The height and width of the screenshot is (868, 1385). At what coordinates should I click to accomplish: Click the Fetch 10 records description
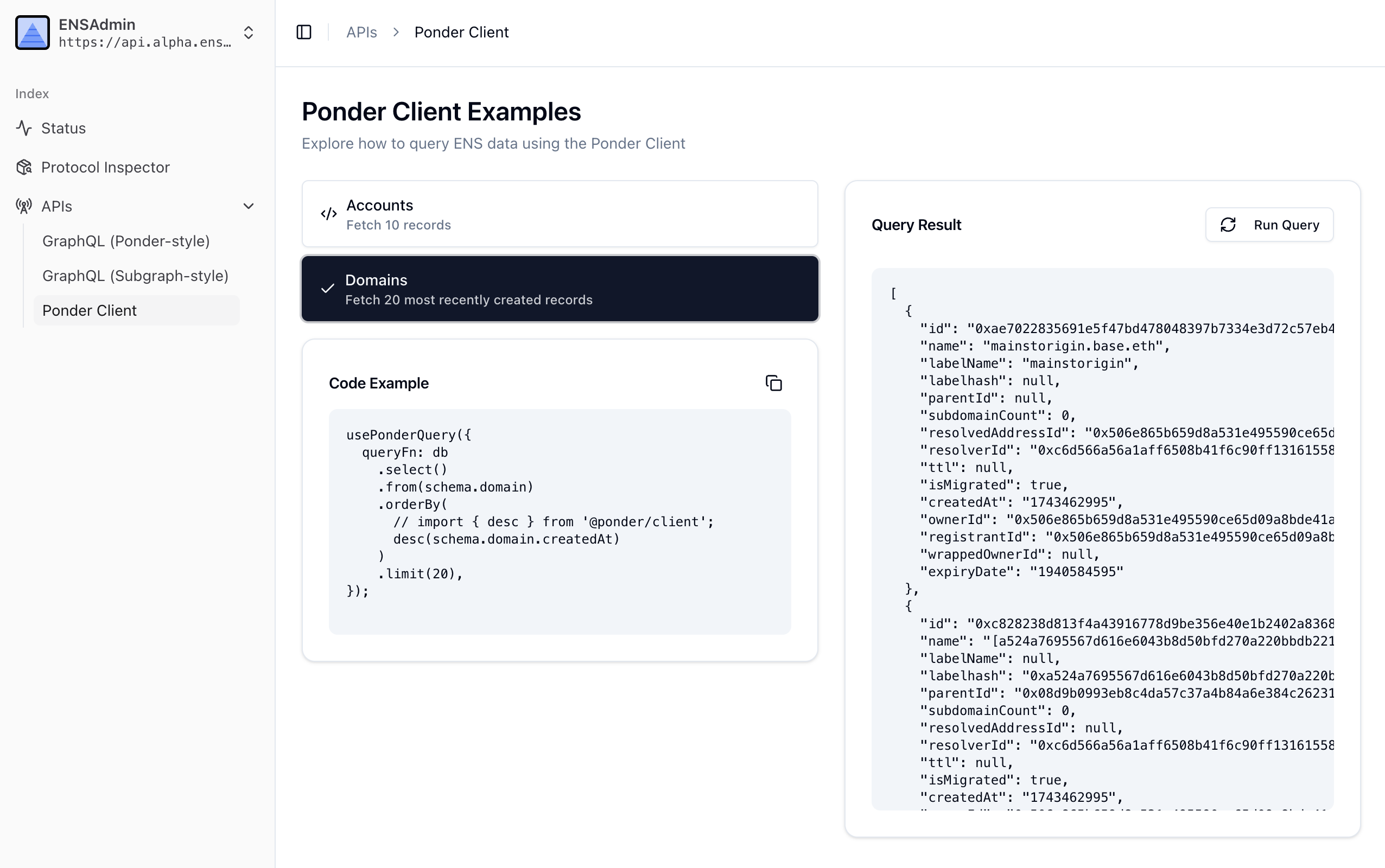[398, 225]
